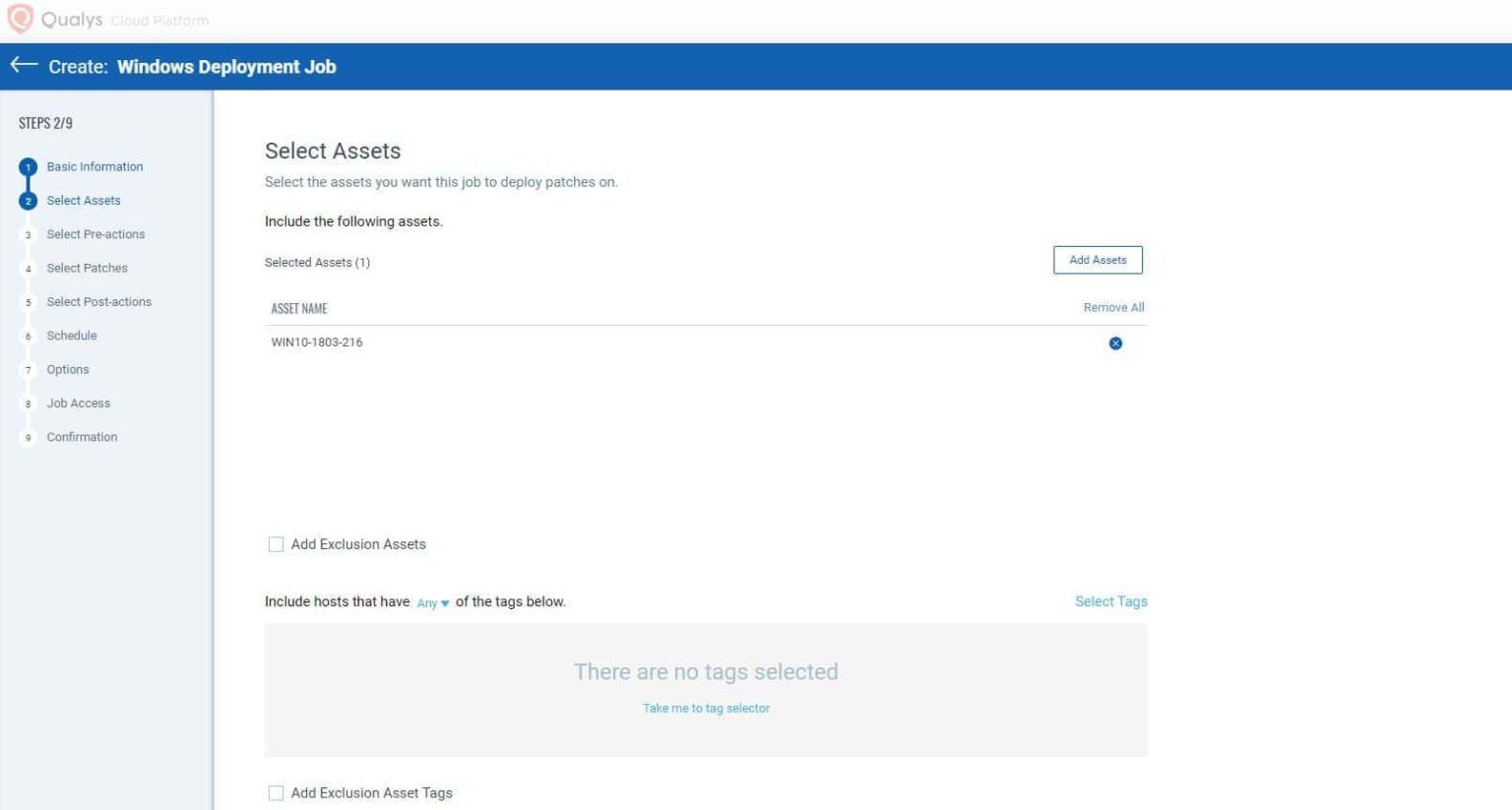Enable the Add Exclusion Asset Tags checkbox
The width and height of the screenshot is (1512, 810).
(x=276, y=792)
